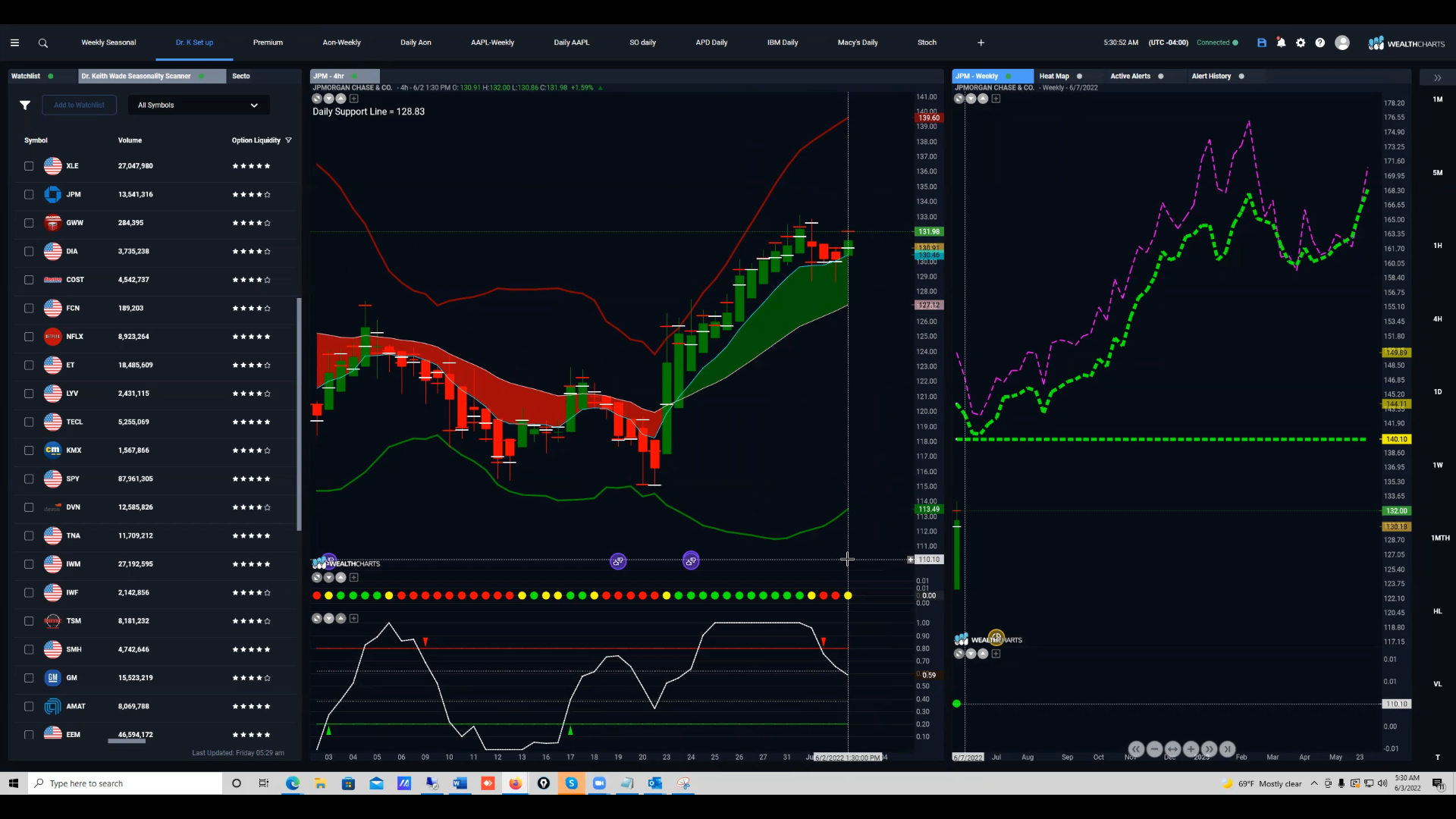Select the 5M timeframe
The height and width of the screenshot is (819, 1456).
click(1437, 173)
